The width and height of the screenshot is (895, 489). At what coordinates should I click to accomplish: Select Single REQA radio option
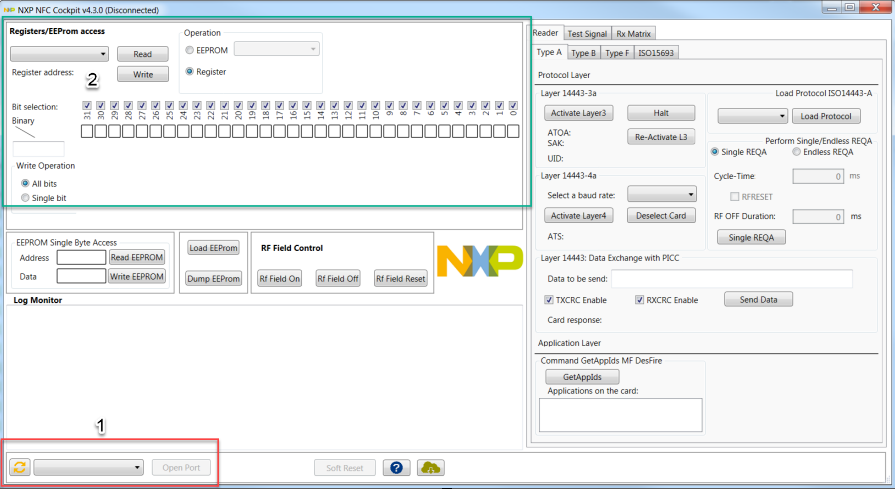tap(715, 152)
